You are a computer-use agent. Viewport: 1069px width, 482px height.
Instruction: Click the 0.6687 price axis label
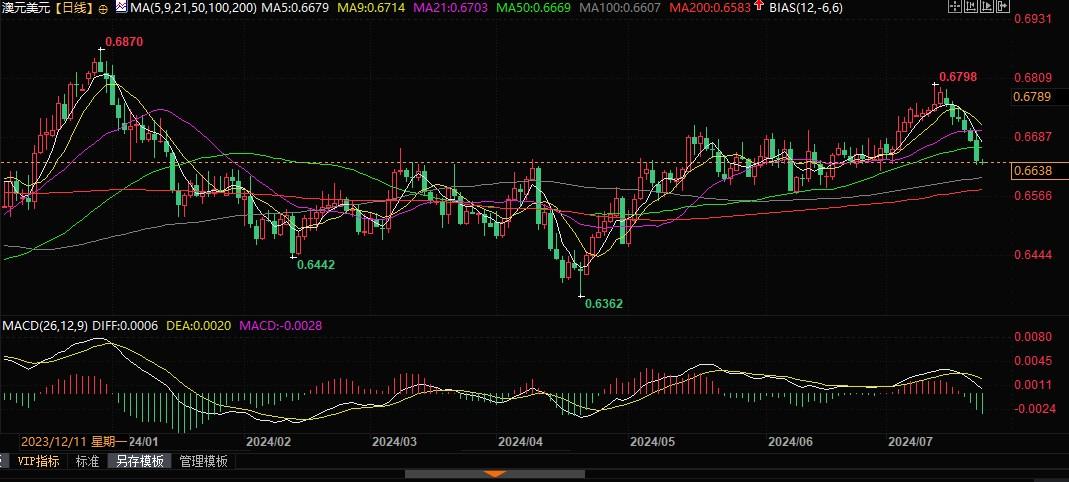click(x=1033, y=136)
